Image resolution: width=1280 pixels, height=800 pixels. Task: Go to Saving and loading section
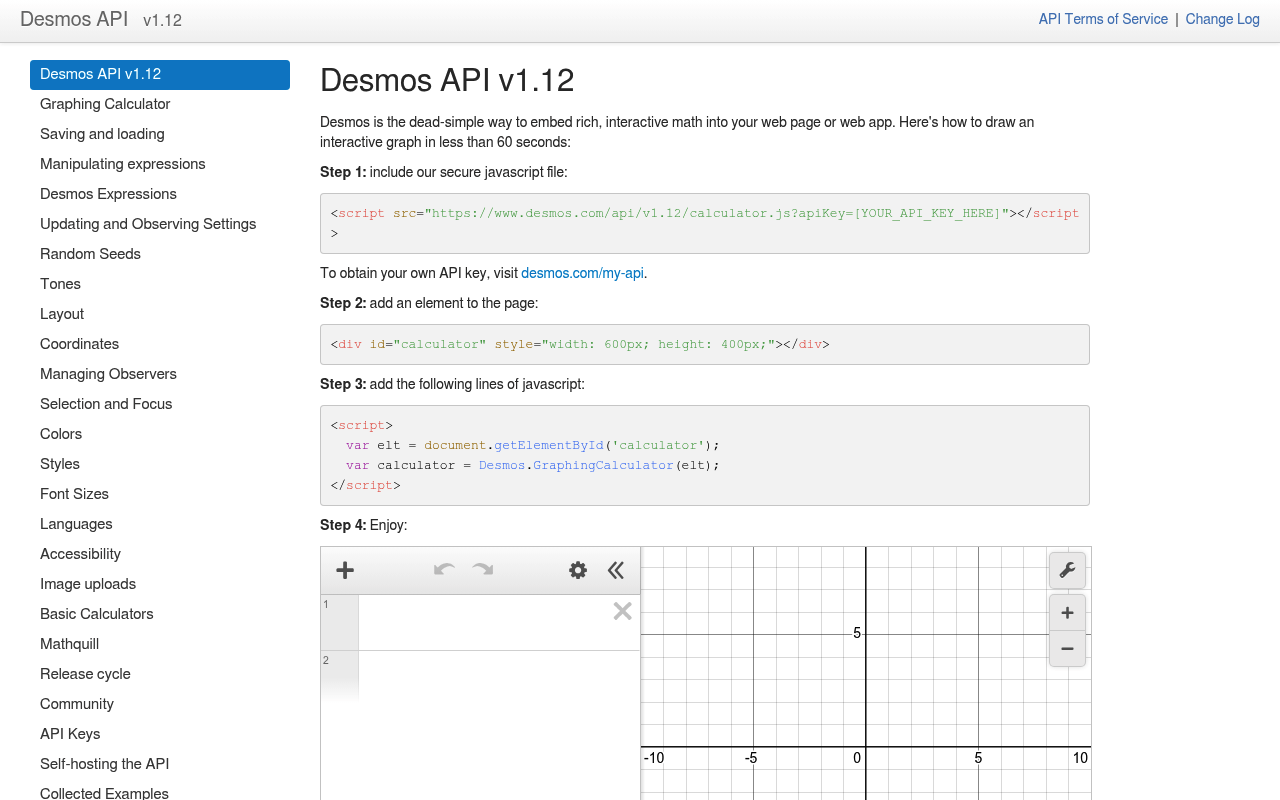click(x=160, y=134)
